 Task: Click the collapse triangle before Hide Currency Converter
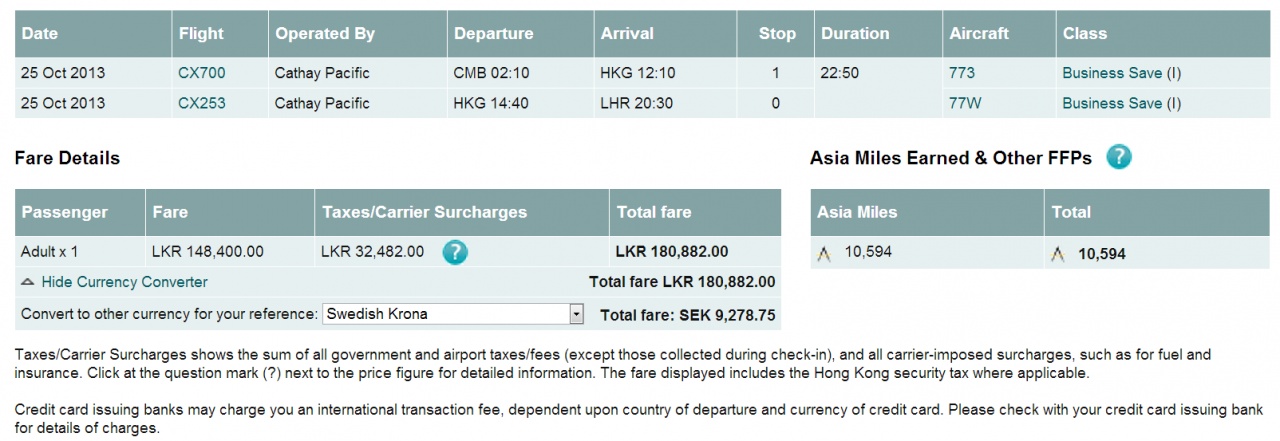click(x=27, y=283)
